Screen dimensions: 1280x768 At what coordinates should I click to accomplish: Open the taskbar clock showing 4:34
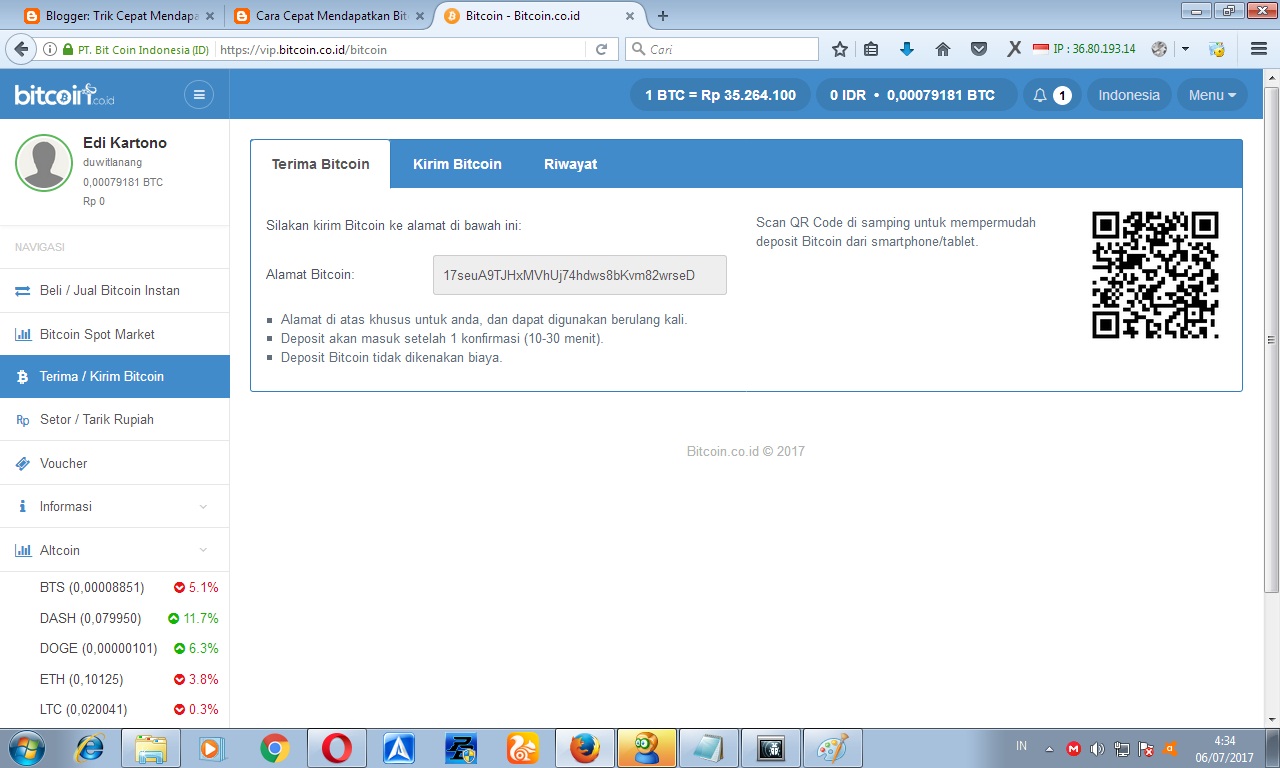[1224, 748]
